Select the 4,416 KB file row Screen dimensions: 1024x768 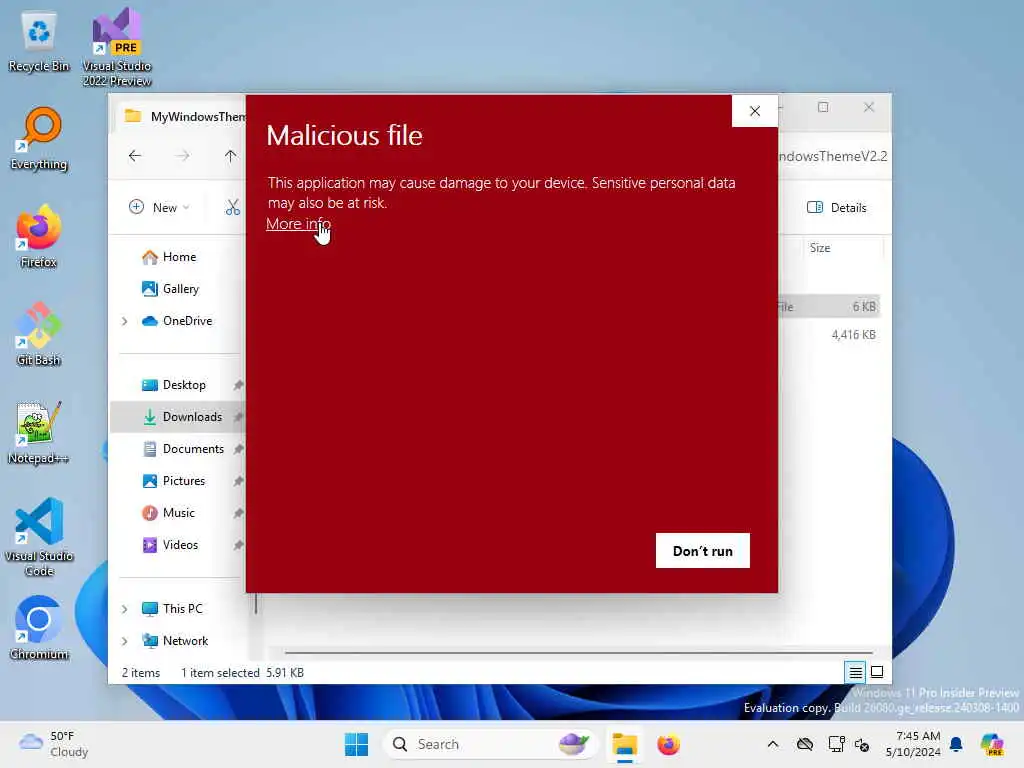point(828,334)
